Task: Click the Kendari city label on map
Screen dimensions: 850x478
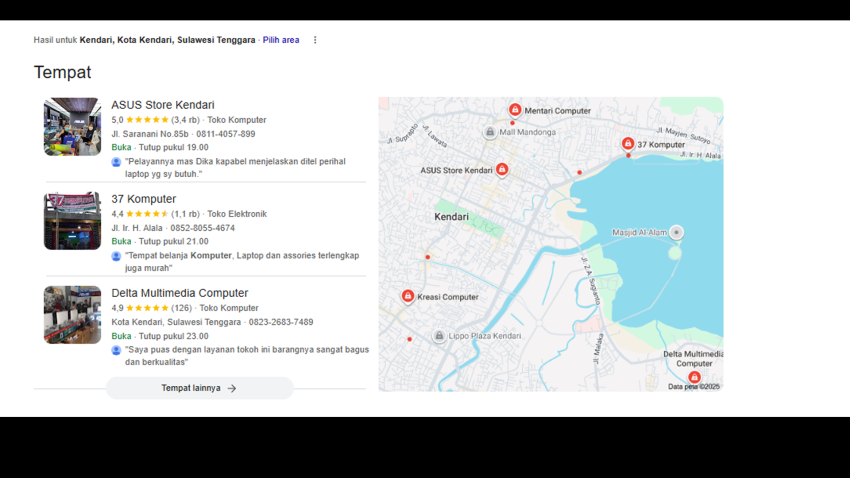Action: [452, 217]
